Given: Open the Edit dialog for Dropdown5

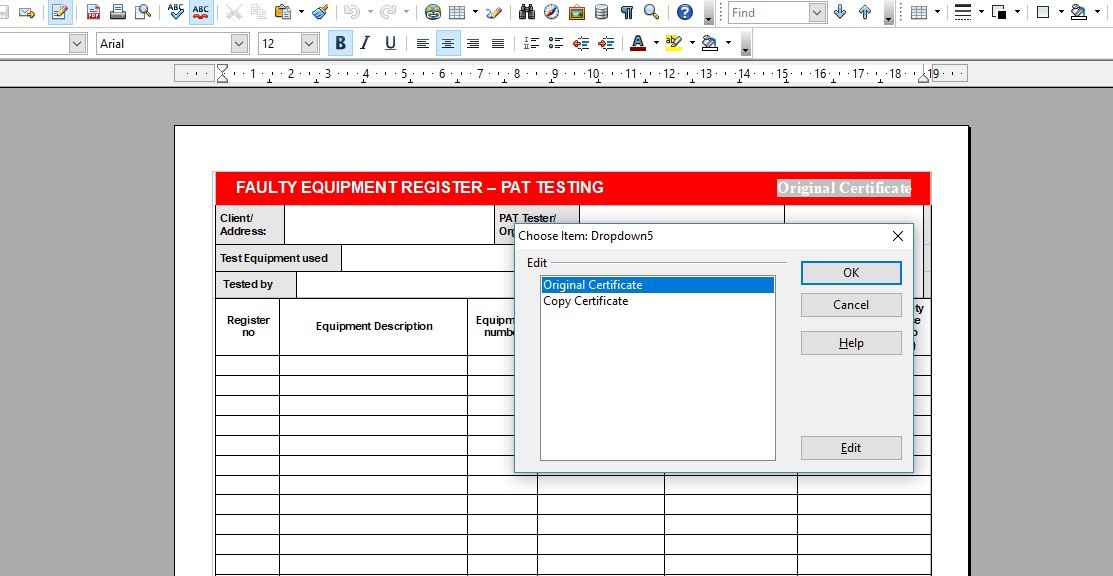Looking at the screenshot, I should click(850, 447).
